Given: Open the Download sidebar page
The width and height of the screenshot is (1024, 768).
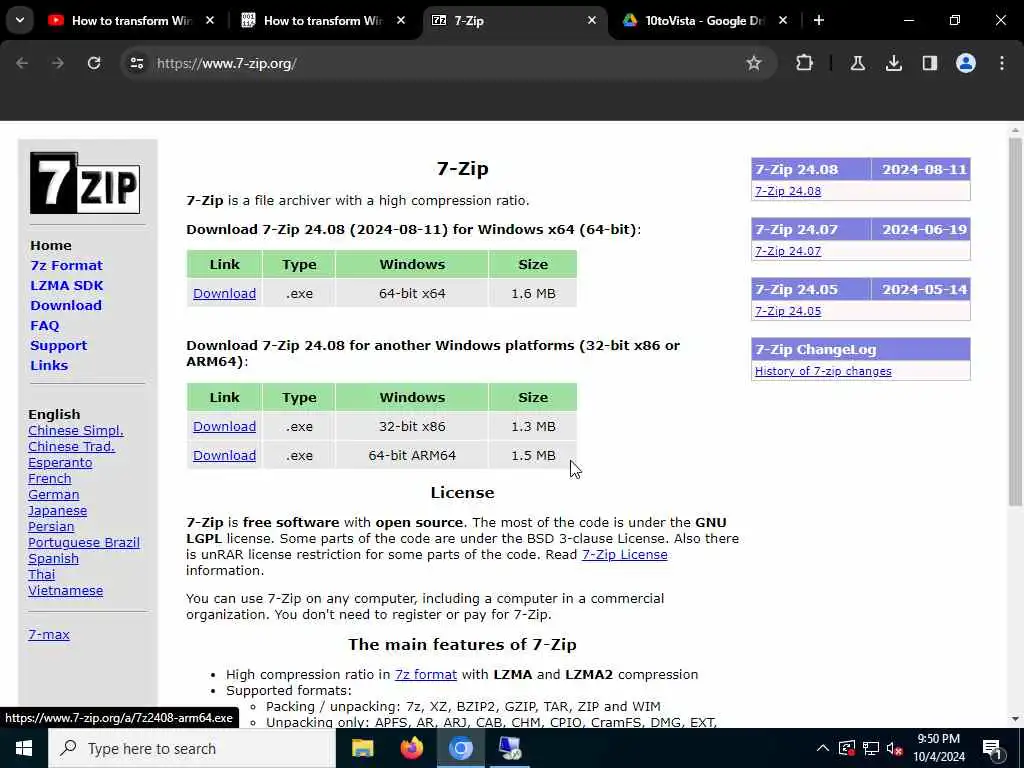Looking at the screenshot, I should (66, 306).
